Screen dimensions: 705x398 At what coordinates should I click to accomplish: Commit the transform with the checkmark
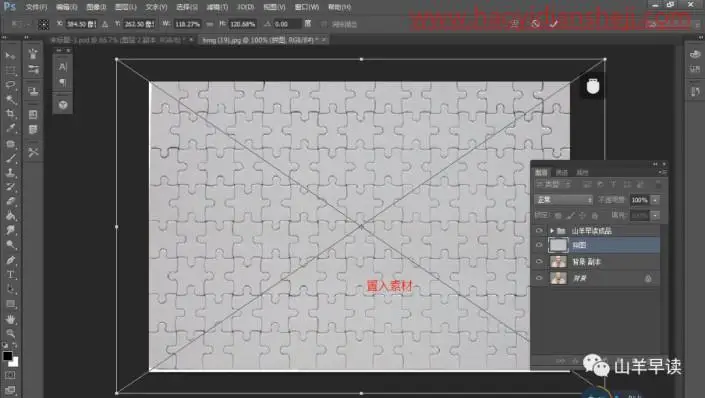click(x=553, y=24)
